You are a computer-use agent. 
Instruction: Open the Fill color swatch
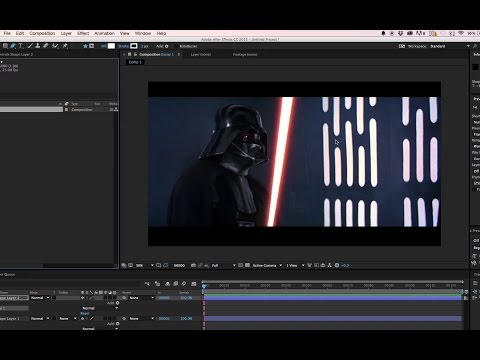111,46
